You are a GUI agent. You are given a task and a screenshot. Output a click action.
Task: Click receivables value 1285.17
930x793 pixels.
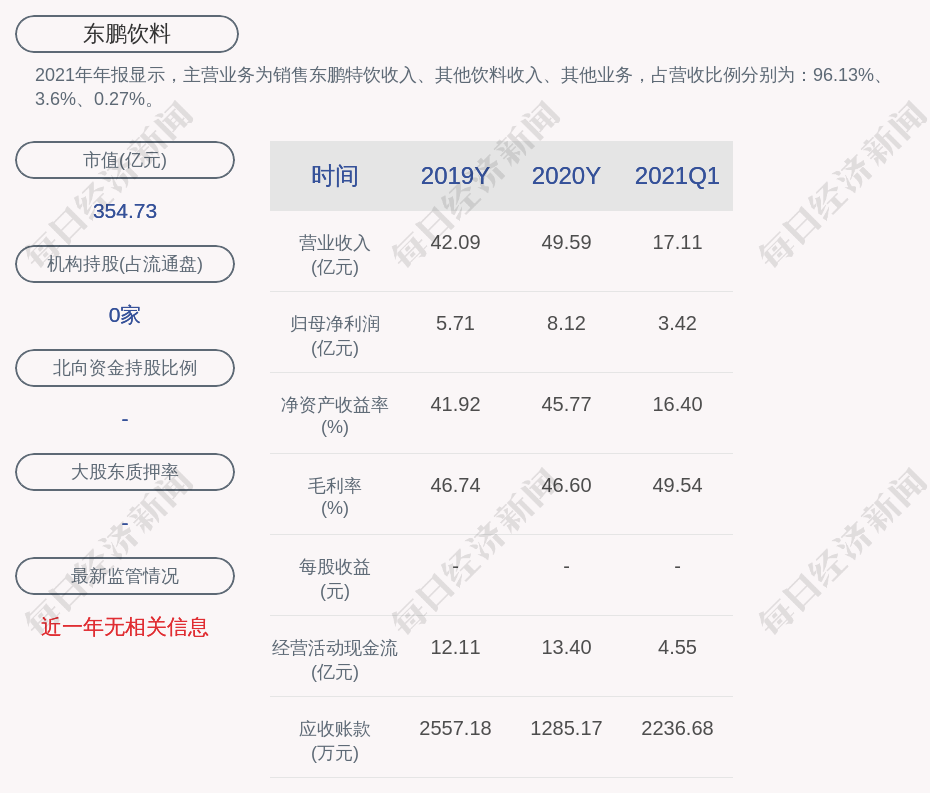[x=566, y=728]
